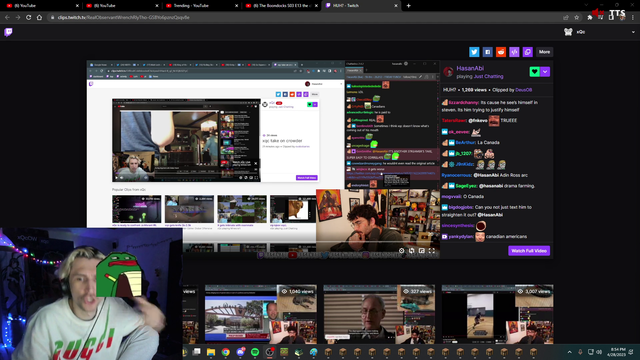Click muted tab speaker icon in toolbar
640x360 pixels.
[x=598, y=13]
